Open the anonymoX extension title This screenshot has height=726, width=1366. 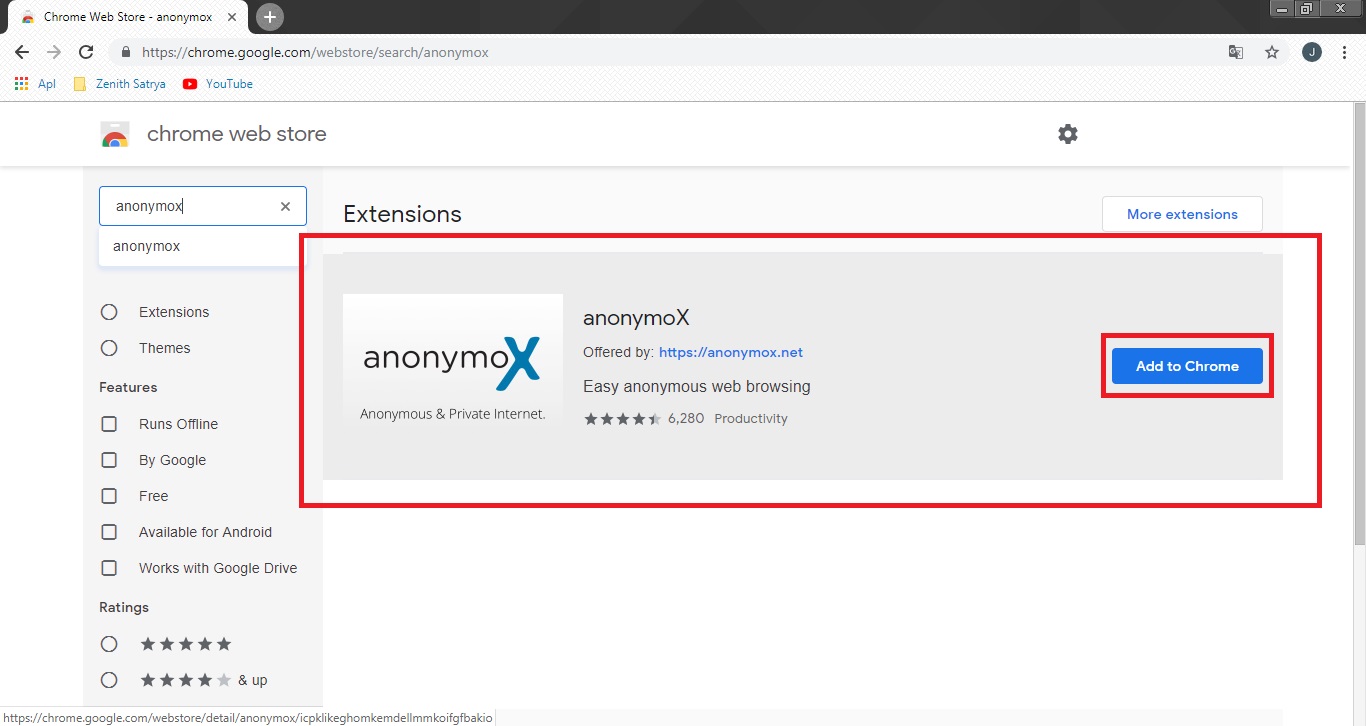pyautogui.click(x=636, y=318)
